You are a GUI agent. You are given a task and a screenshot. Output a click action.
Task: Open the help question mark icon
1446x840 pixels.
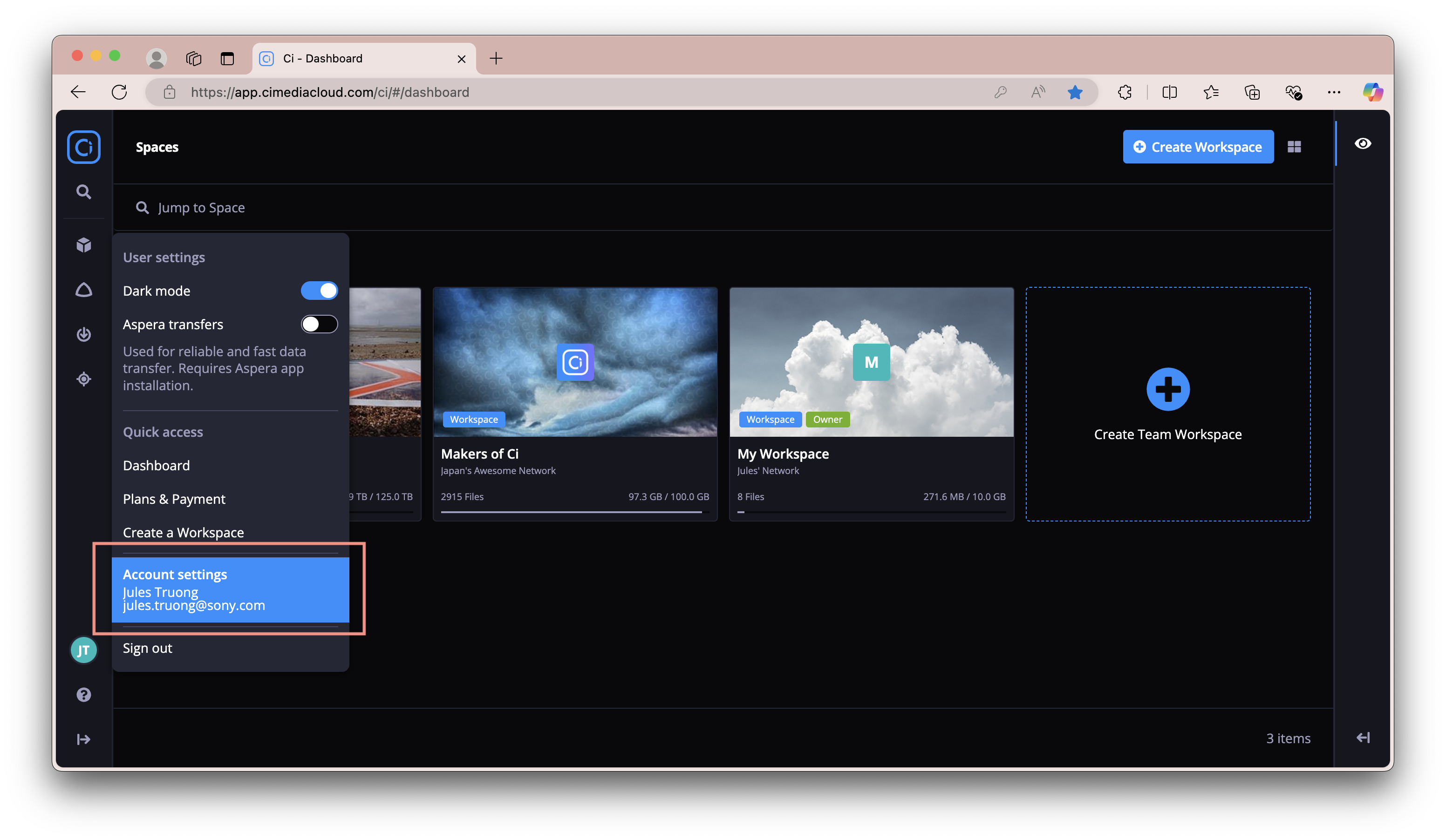pyautogui.click(x=84, y=695)
